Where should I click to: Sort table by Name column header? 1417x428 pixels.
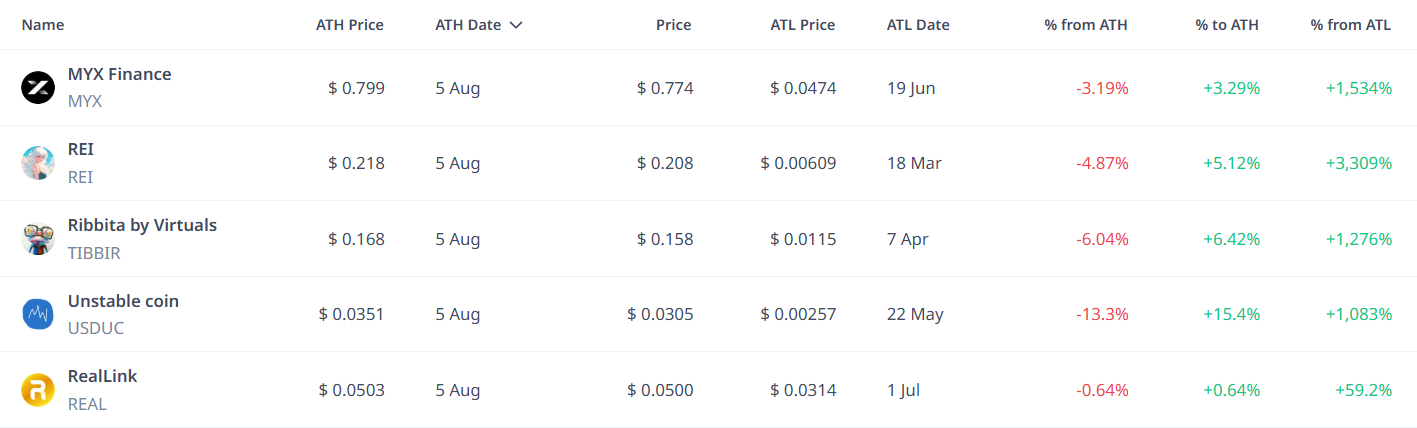coord(43,25)
